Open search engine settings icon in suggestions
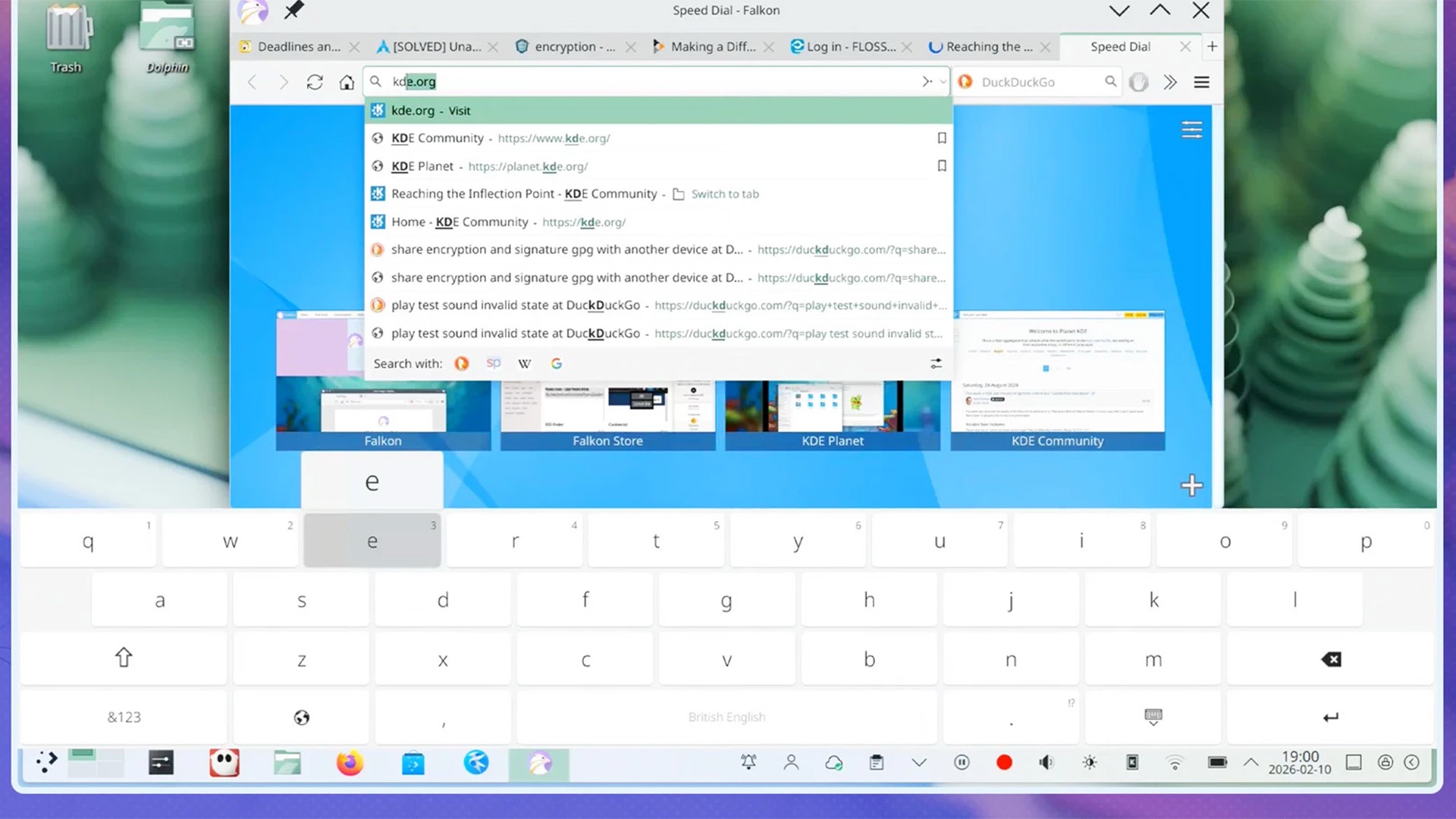This screenshot has height=819, width=1456. click(937, 364)
